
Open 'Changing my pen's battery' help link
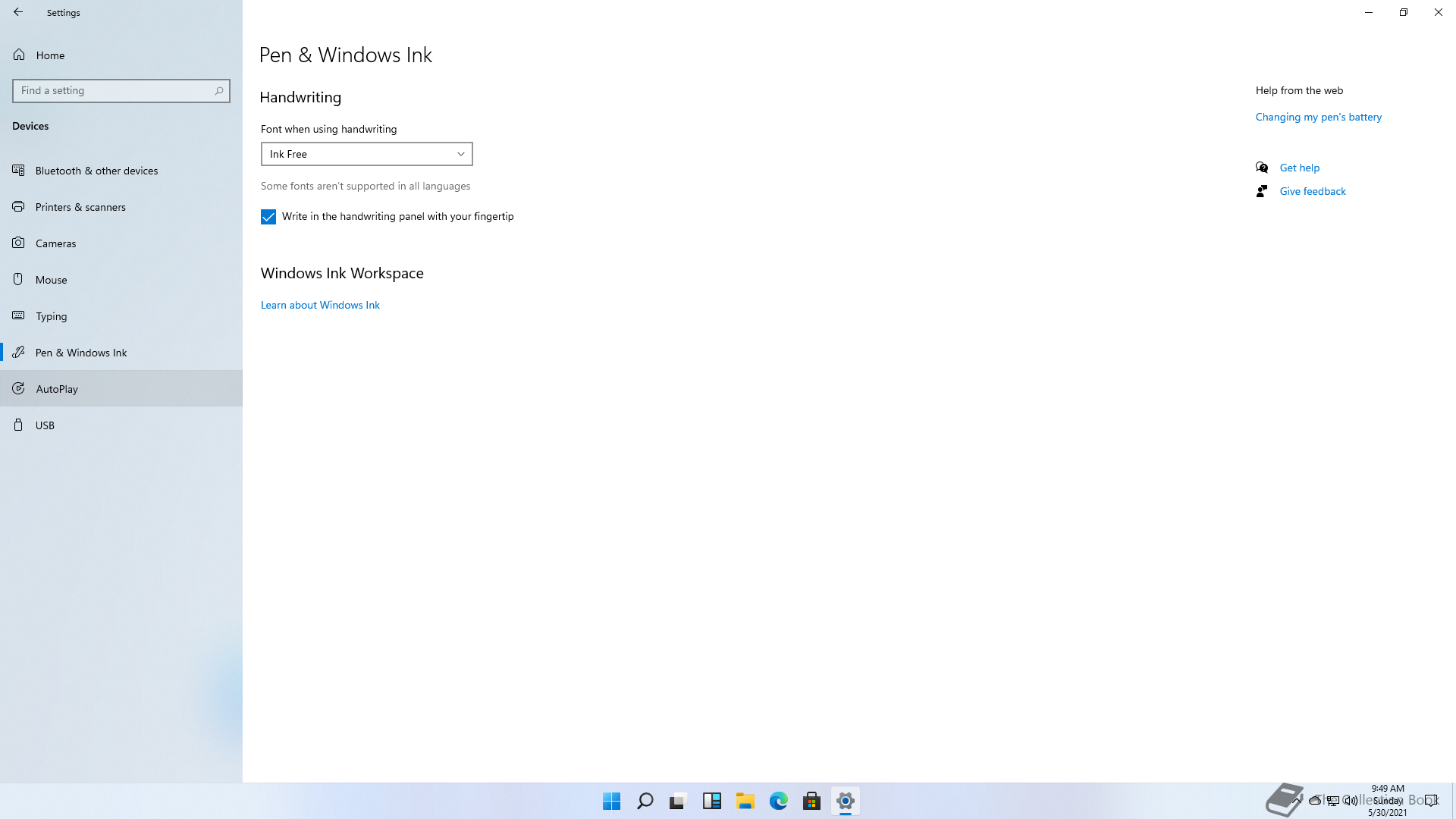1318,117
